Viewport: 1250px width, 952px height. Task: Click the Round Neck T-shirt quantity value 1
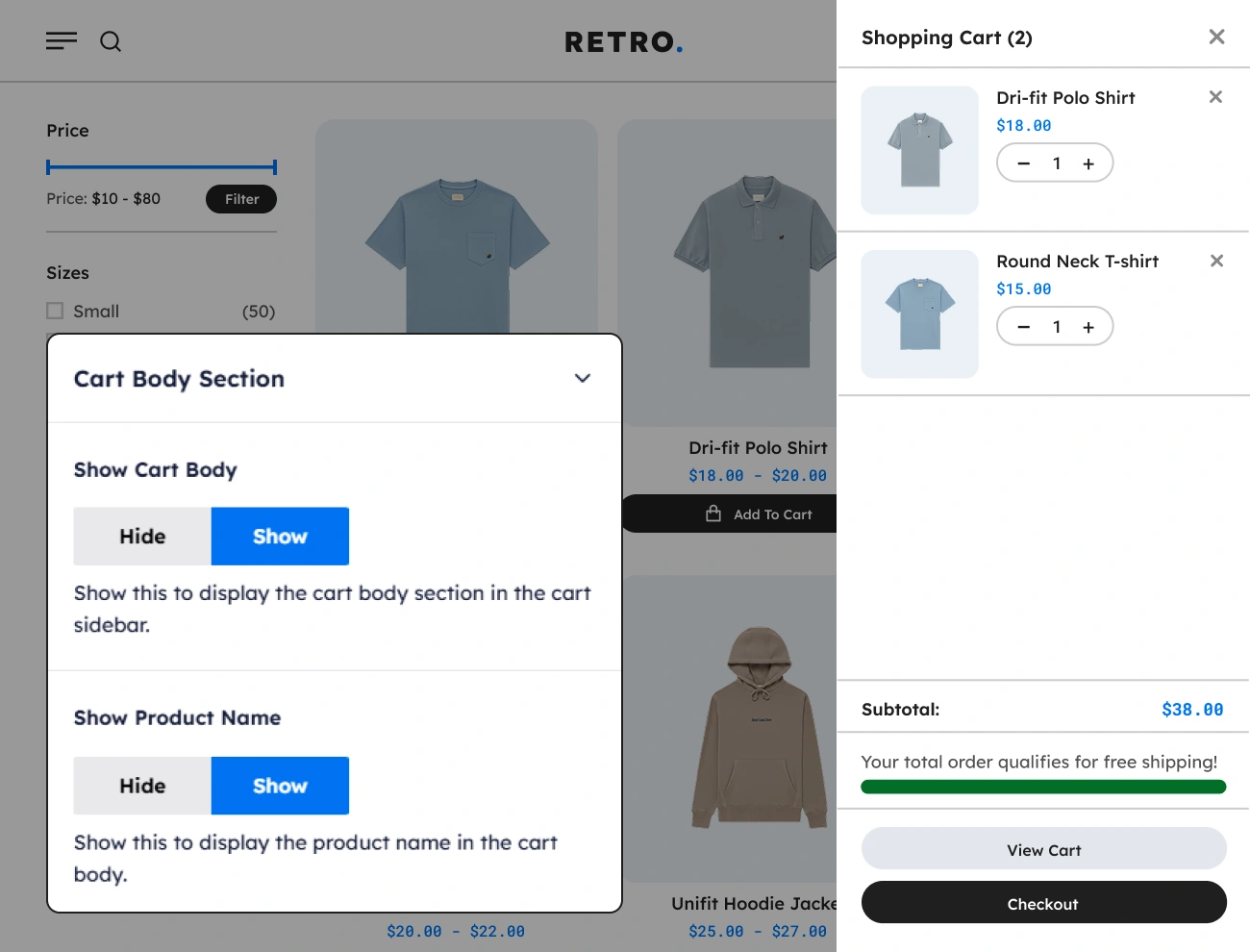click(x=1057, y=327)
